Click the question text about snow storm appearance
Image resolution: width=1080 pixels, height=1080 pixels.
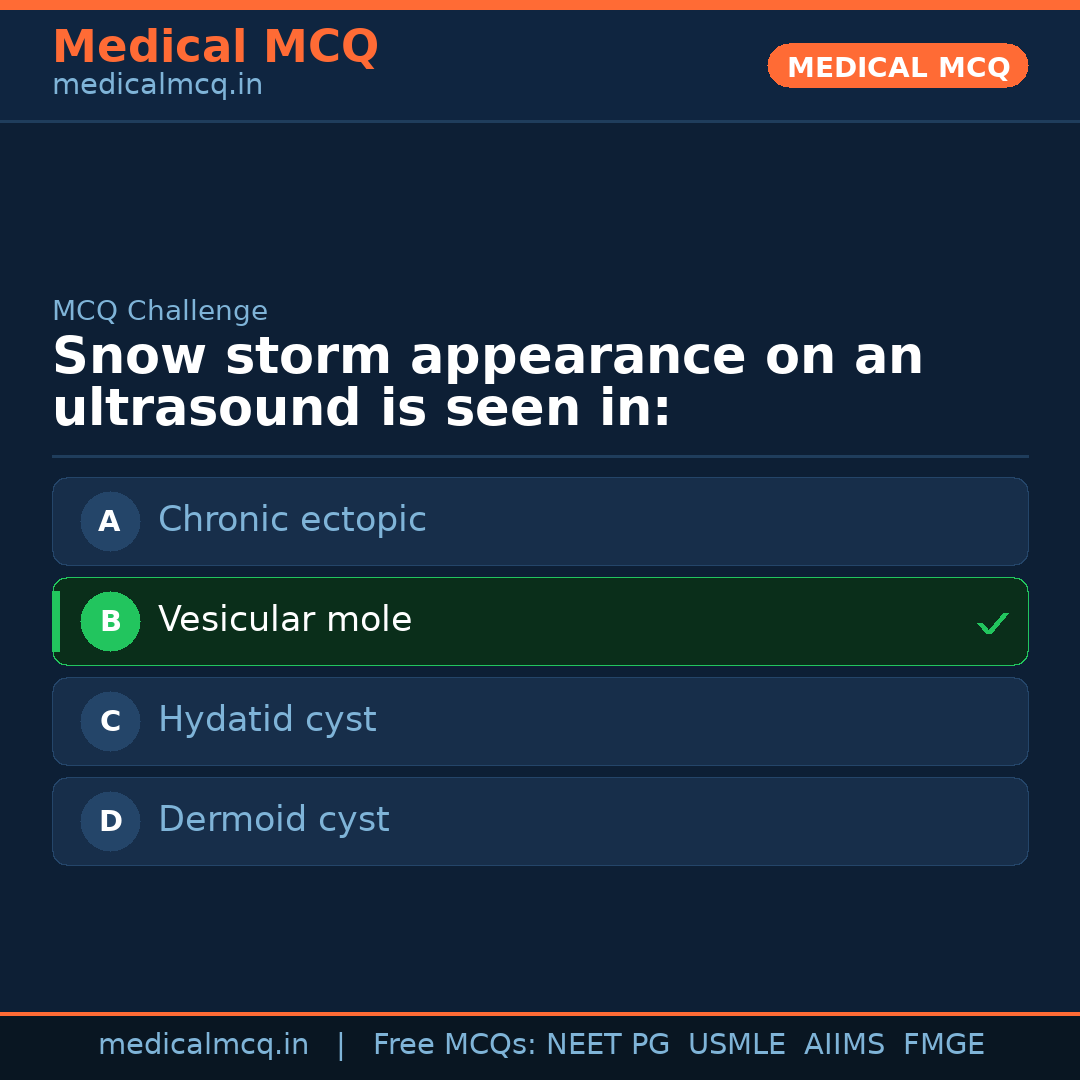click(488, 380)
